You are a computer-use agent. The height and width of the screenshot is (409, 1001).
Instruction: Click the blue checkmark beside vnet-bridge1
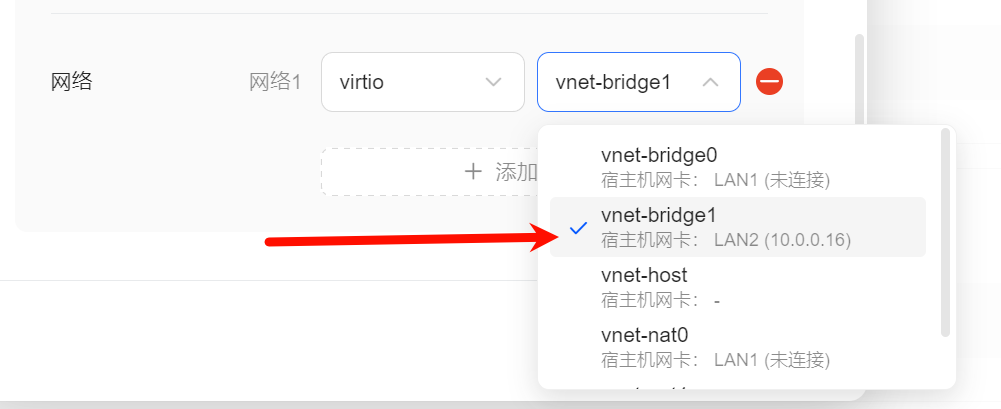(x=578, y=228)
